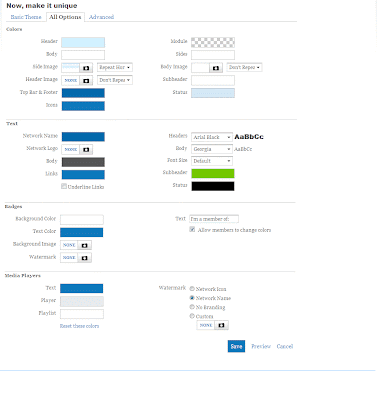The width and height of the screenshot is (377, 400).
Task: Select the Network Name watermark option
Action: click(192, 298)
